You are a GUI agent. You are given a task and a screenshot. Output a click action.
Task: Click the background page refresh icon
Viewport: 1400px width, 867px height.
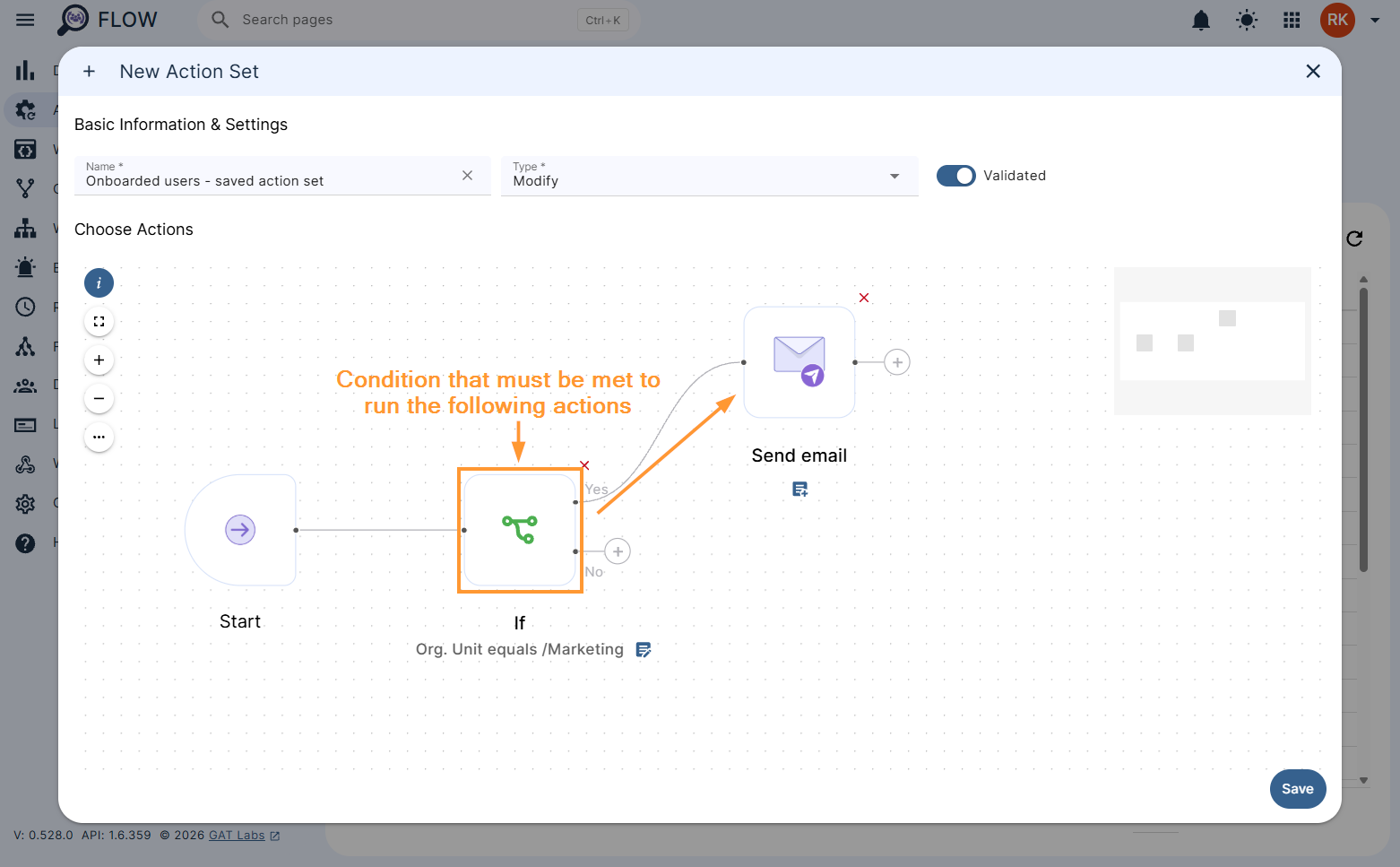pos(1354,238)
